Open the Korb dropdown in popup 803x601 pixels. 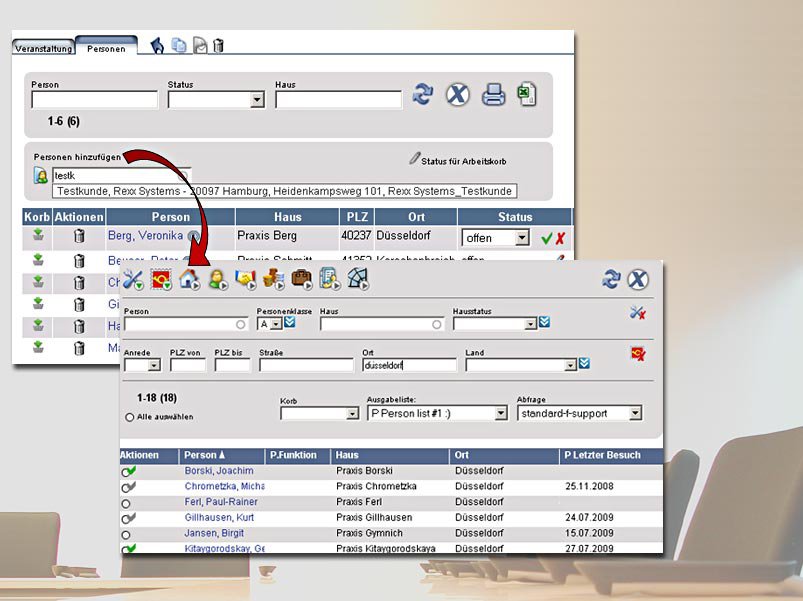pyautogui.click(x=352, y=414)
